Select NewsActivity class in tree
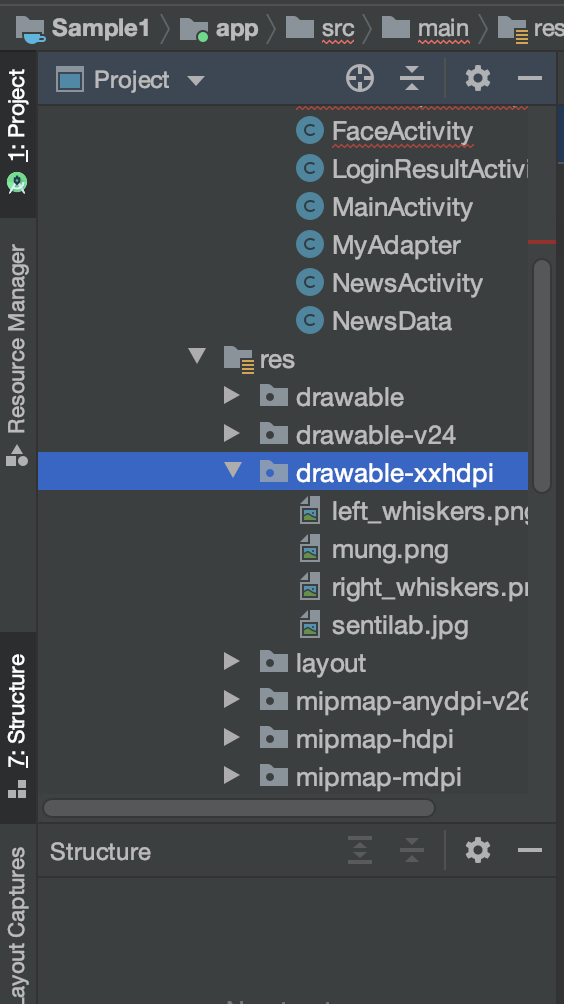The height and width of the screenshot is (1004, 564). click(407, 283)
